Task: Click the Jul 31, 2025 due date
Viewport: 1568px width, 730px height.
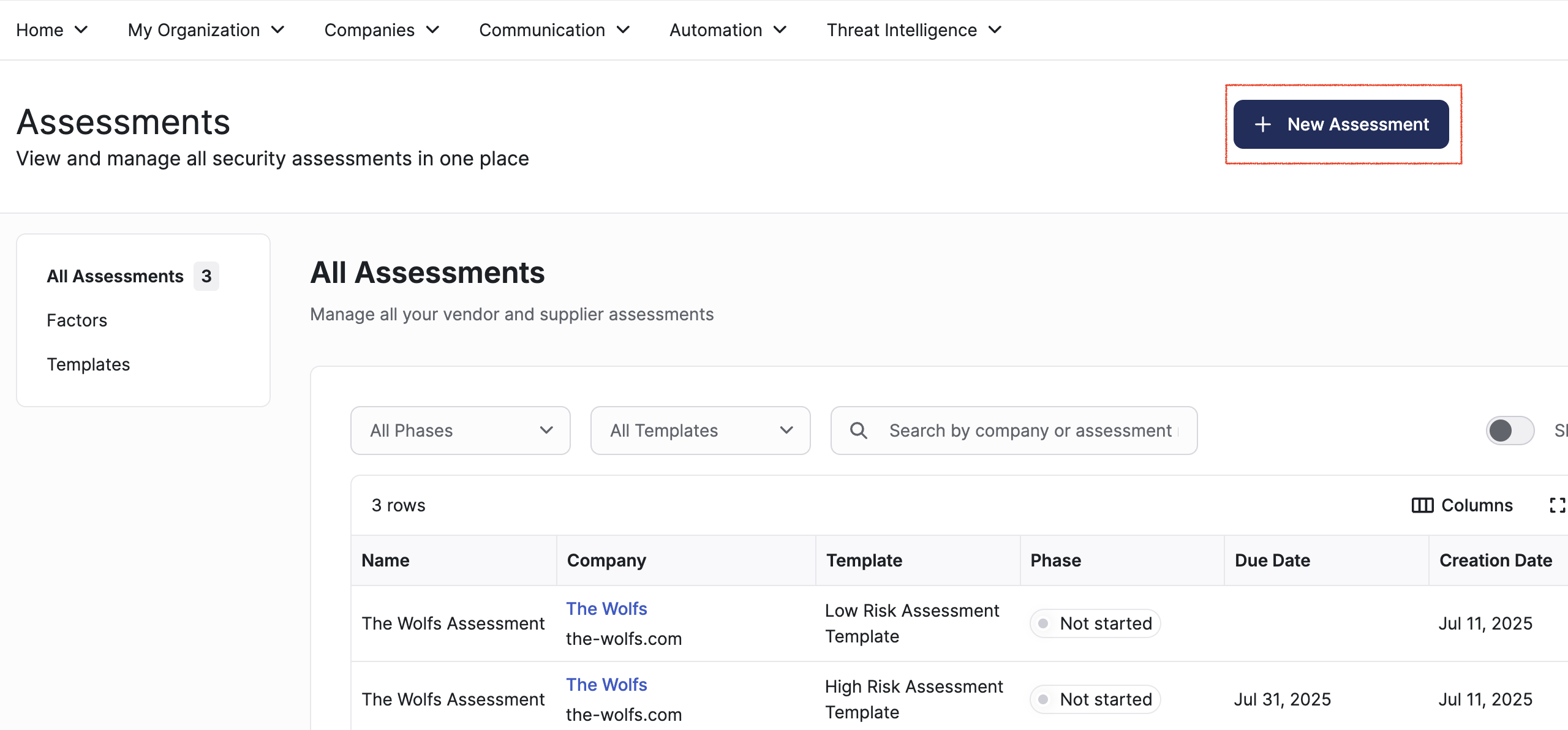Action: point(1282,699)
